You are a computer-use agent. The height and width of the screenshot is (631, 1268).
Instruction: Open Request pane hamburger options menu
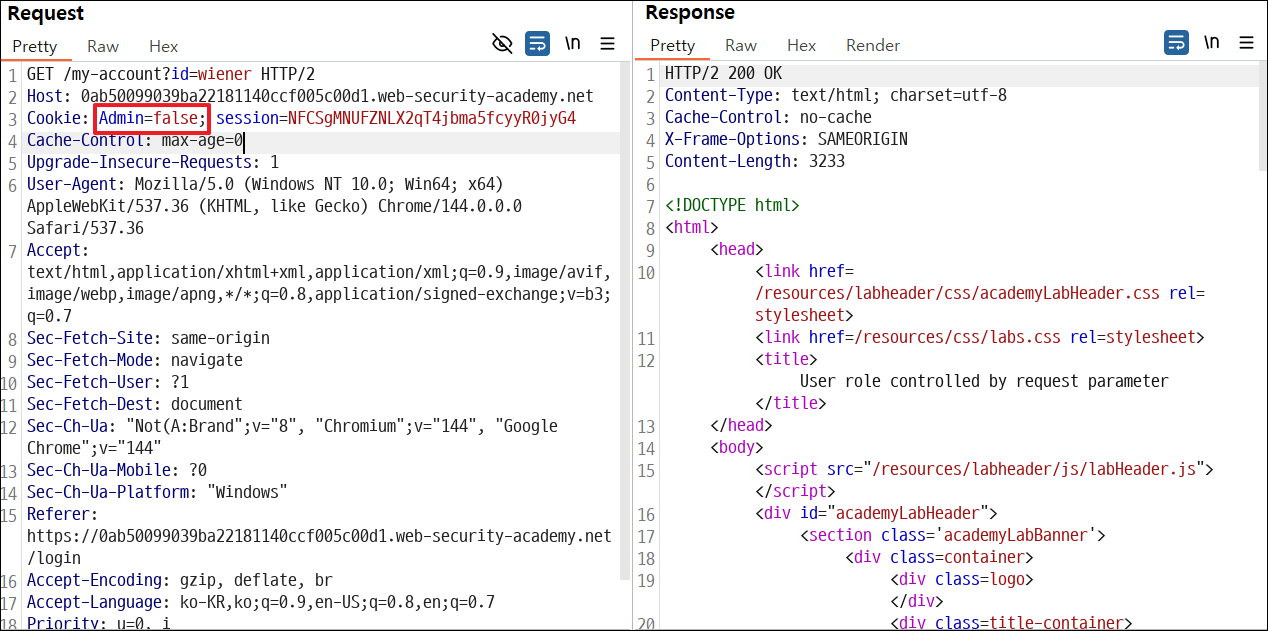tap(607, 43)
